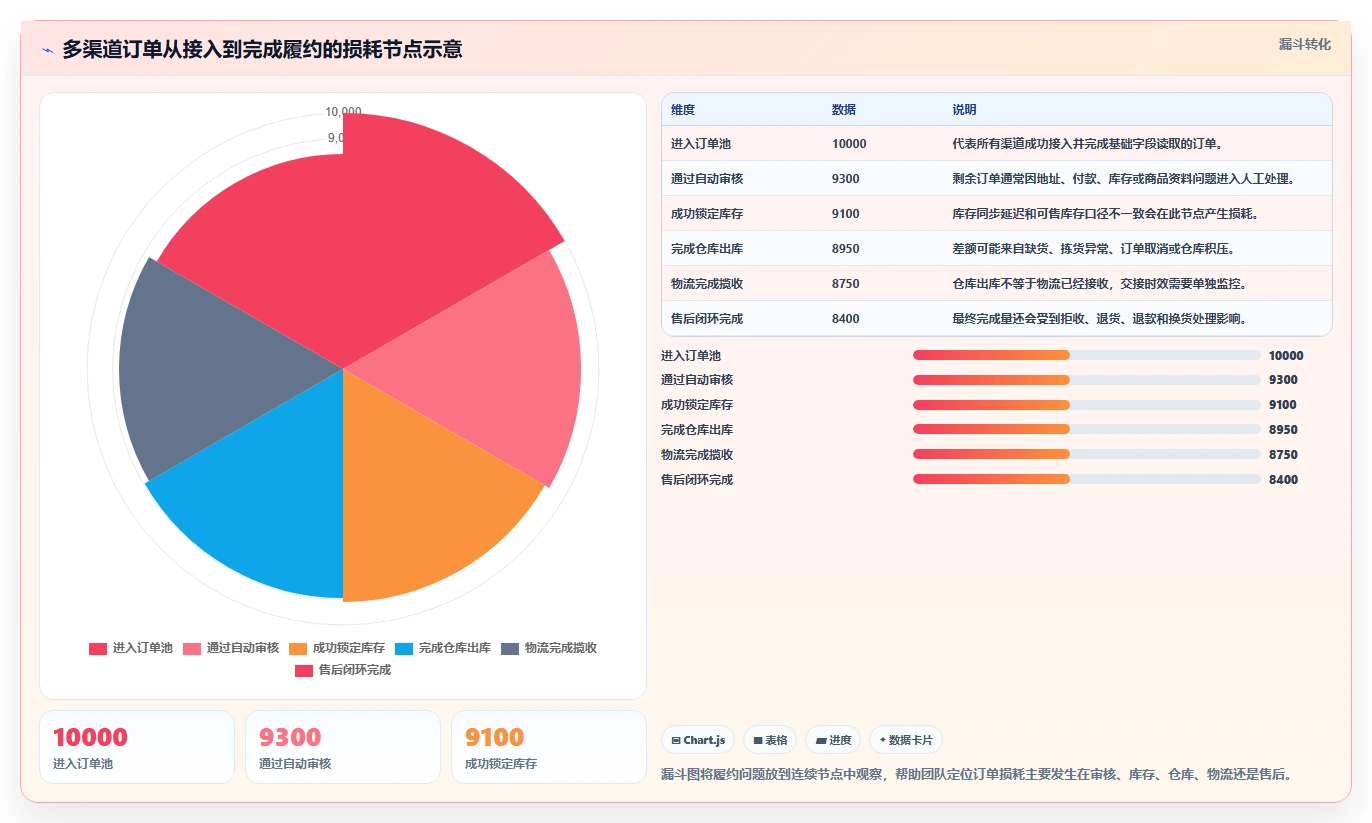The height and width of the screenshot is (823, 1372).
Task: Click the description starting with 剩余订单通常因地址
Action: (x=1124, y=179)
